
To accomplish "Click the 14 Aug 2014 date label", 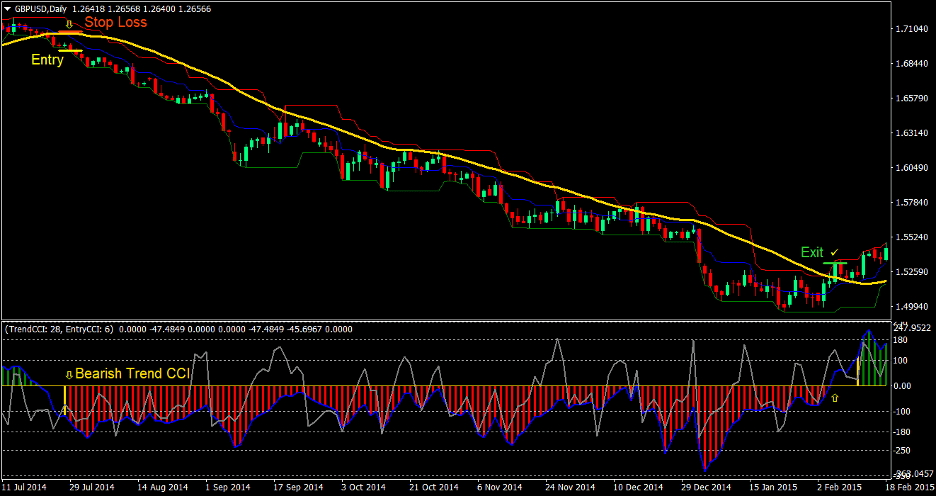I will (x=162, y=487).
